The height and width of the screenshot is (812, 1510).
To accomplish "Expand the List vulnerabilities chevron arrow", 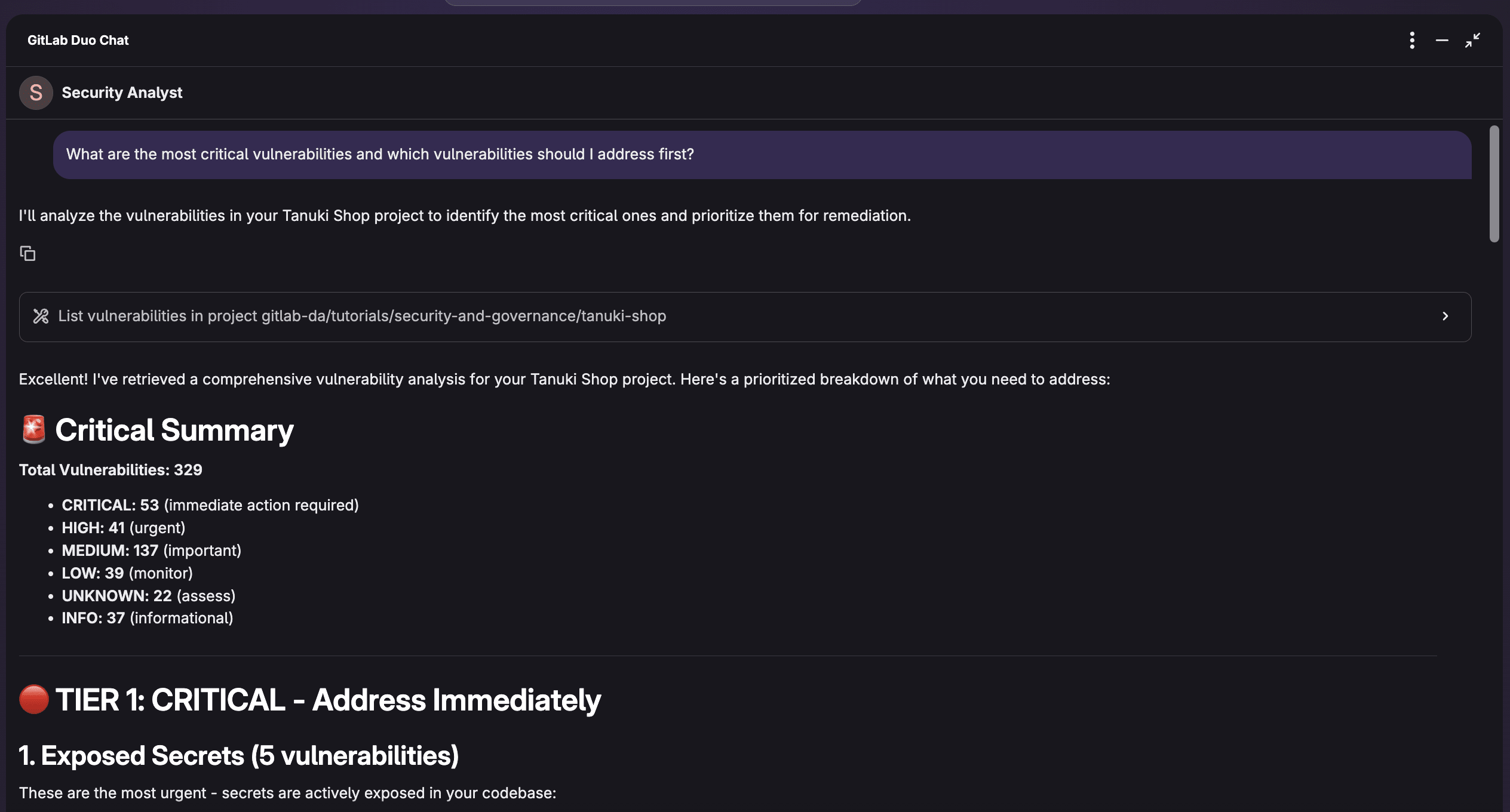I will coord(1445,316).
